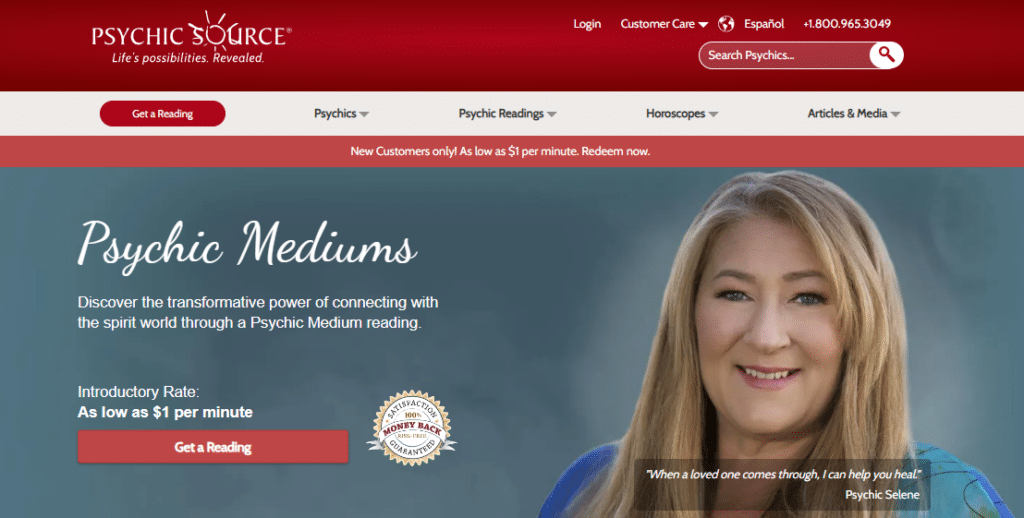Image resolution: width=1024 pixels, height=518 pixels.
Task: Click the magnifying glass search icon
Action: 886,55
